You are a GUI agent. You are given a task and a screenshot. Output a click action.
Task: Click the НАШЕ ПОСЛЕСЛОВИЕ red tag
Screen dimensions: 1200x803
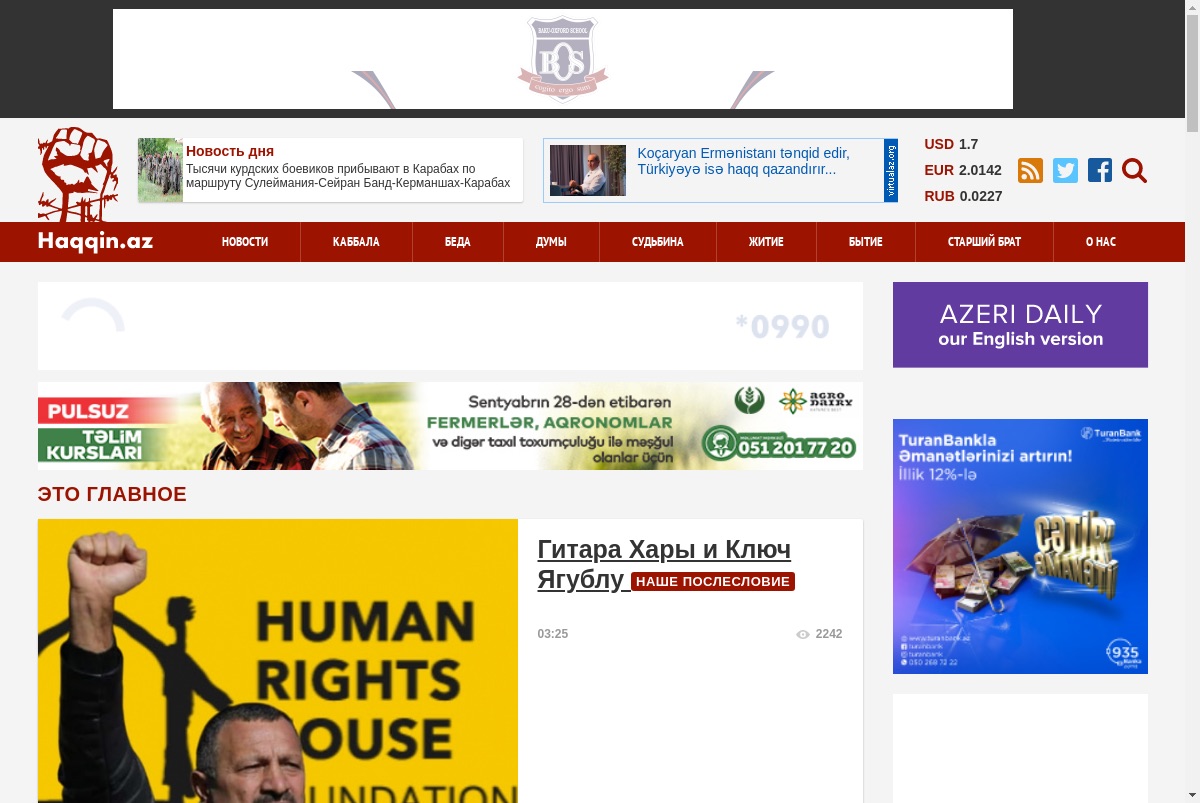point(713,582)
